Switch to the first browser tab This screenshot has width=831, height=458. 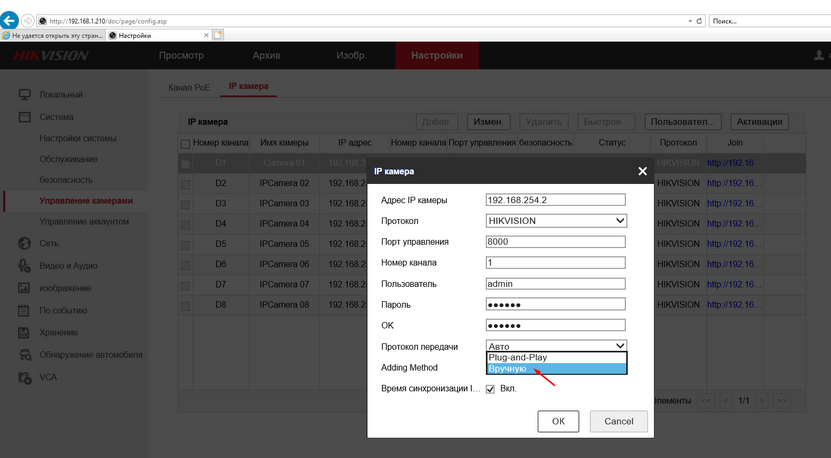click(53, 36)
